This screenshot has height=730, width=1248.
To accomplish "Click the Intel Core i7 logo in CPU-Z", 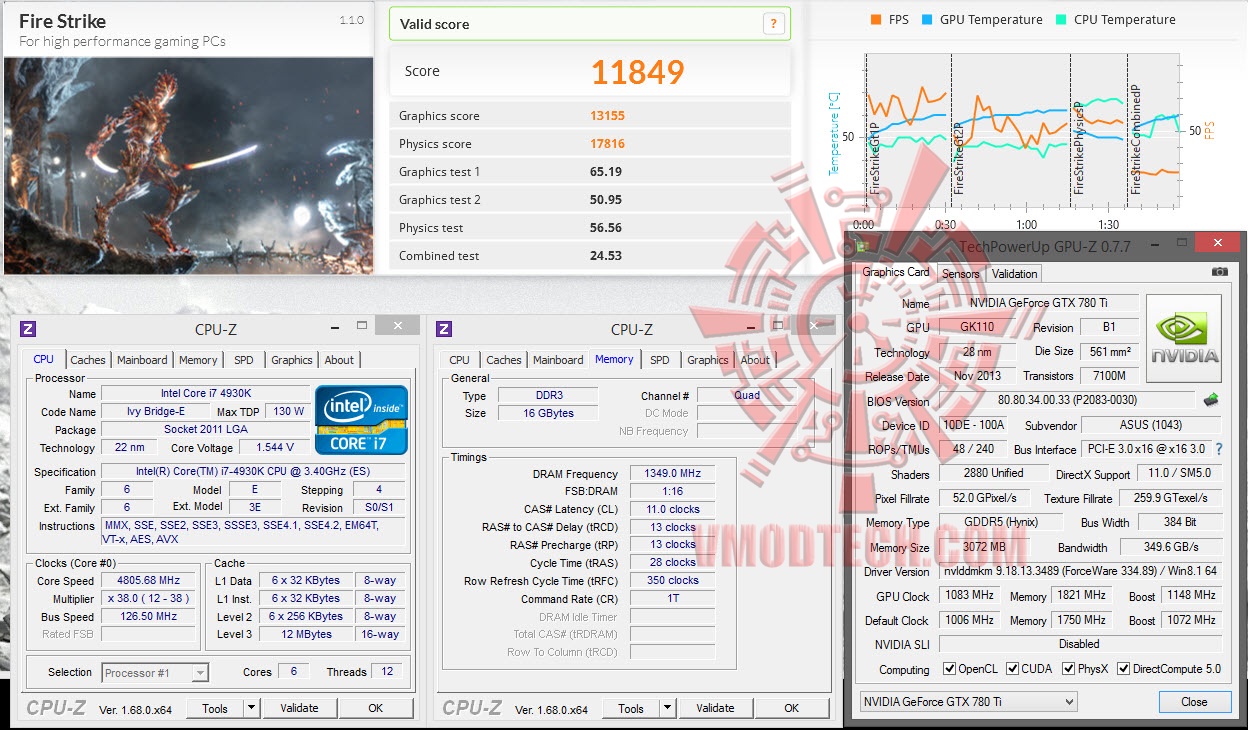I will click(x=361, y=419).
